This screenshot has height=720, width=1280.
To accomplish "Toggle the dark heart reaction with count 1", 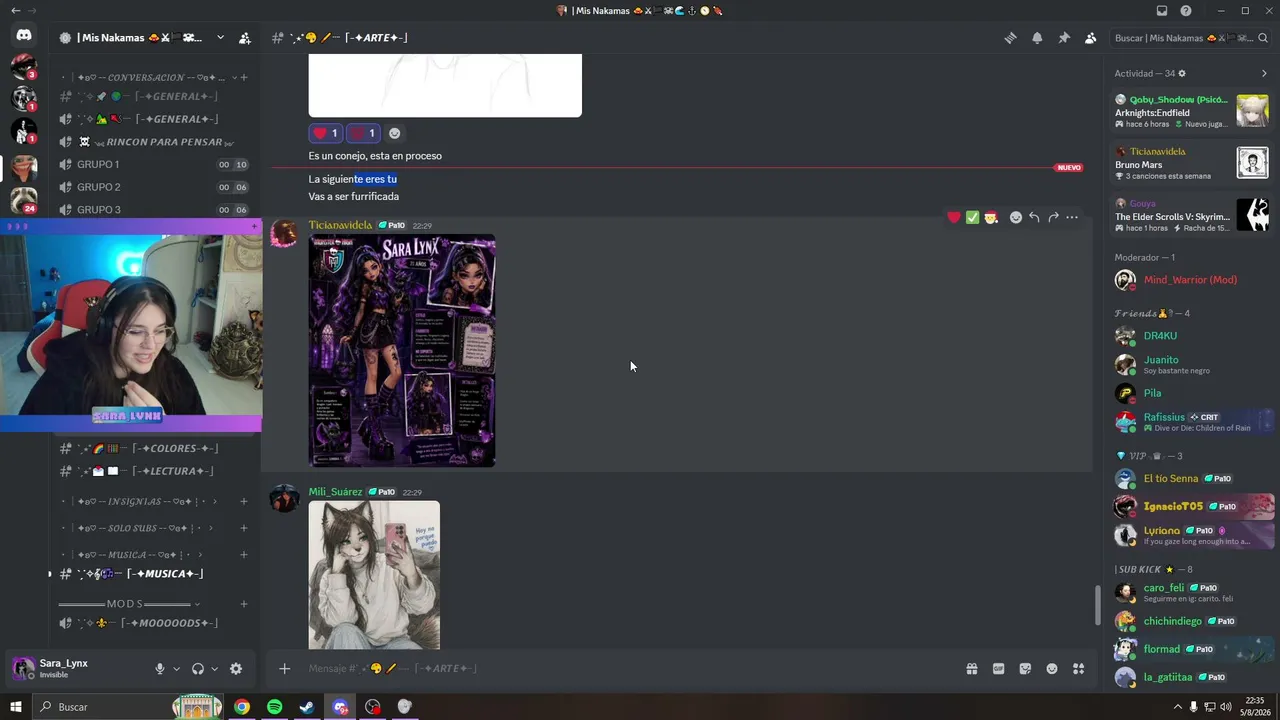I will click(x=363, y=133).
